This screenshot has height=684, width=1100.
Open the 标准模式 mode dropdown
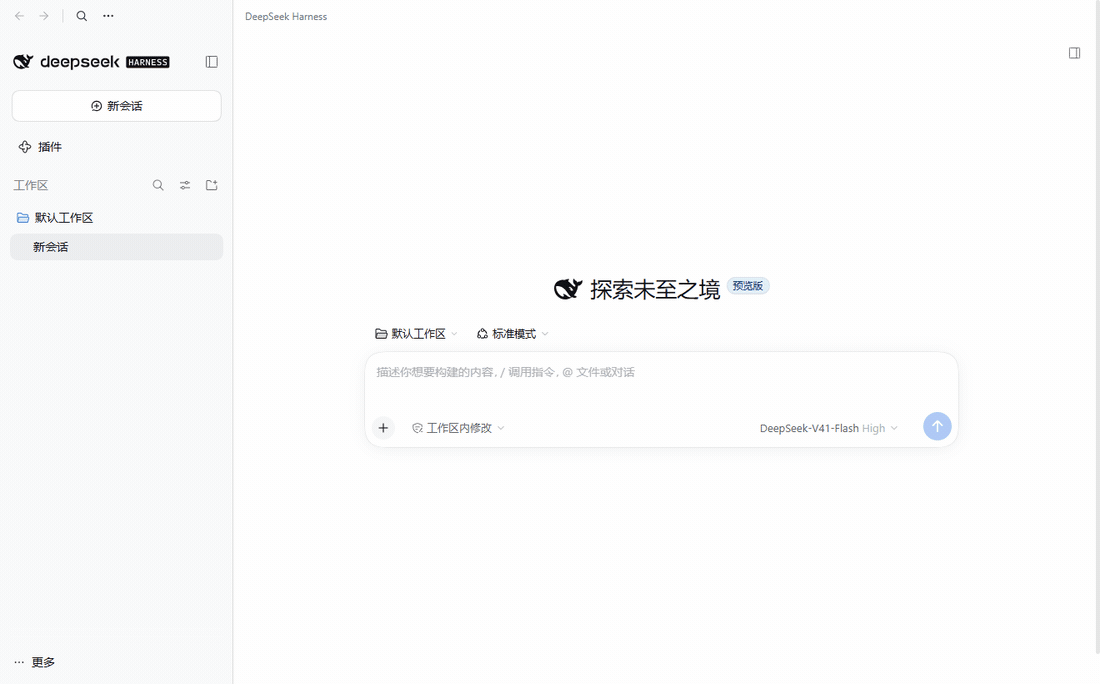pos(513,334)
